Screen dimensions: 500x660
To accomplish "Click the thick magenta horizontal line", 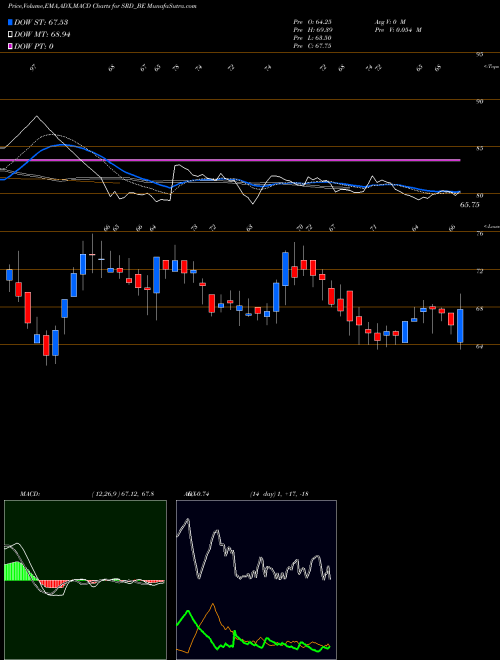I will (230, 160).
